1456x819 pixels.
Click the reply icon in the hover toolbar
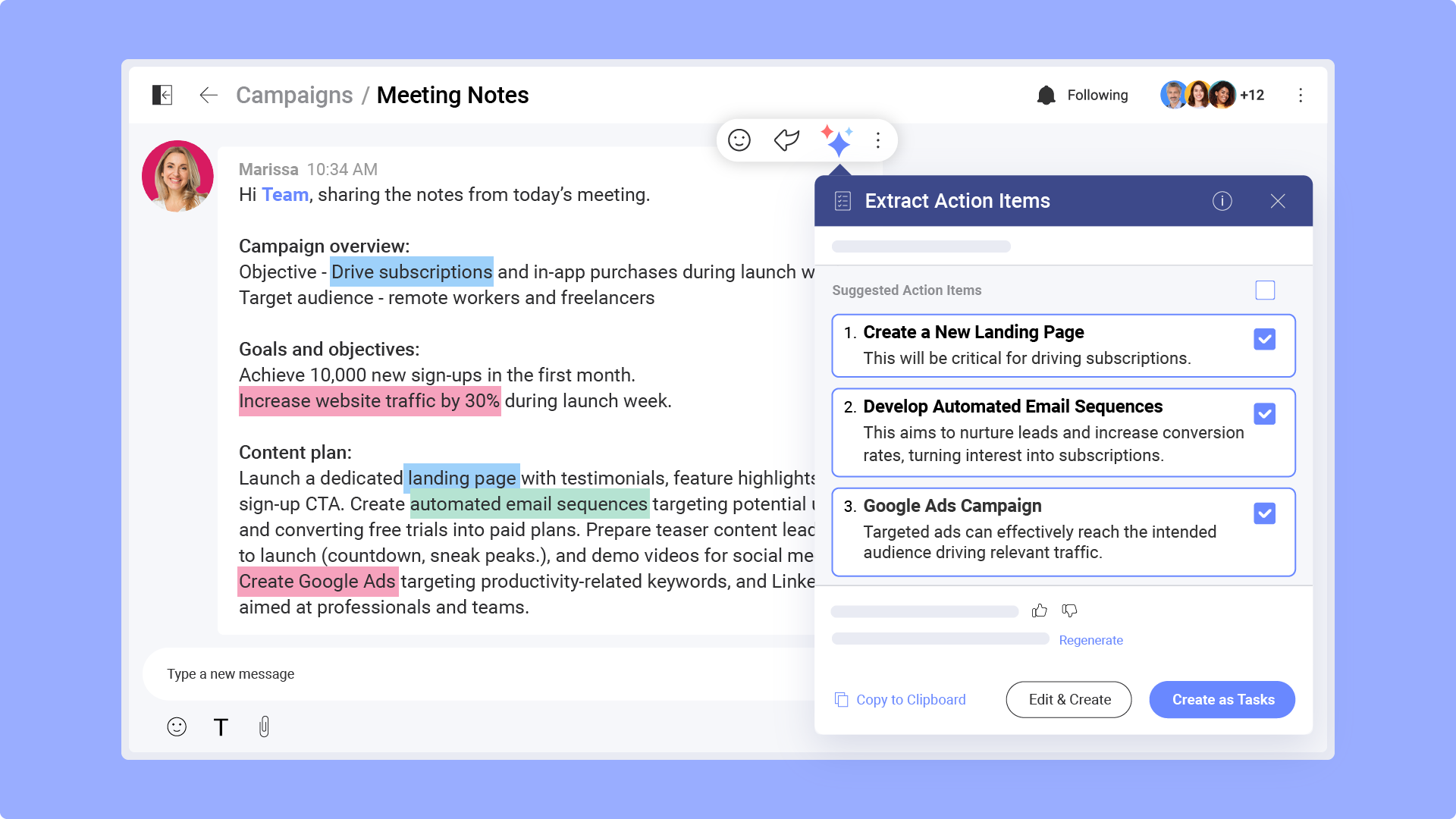pyautogui.click(x=786, y=140)
